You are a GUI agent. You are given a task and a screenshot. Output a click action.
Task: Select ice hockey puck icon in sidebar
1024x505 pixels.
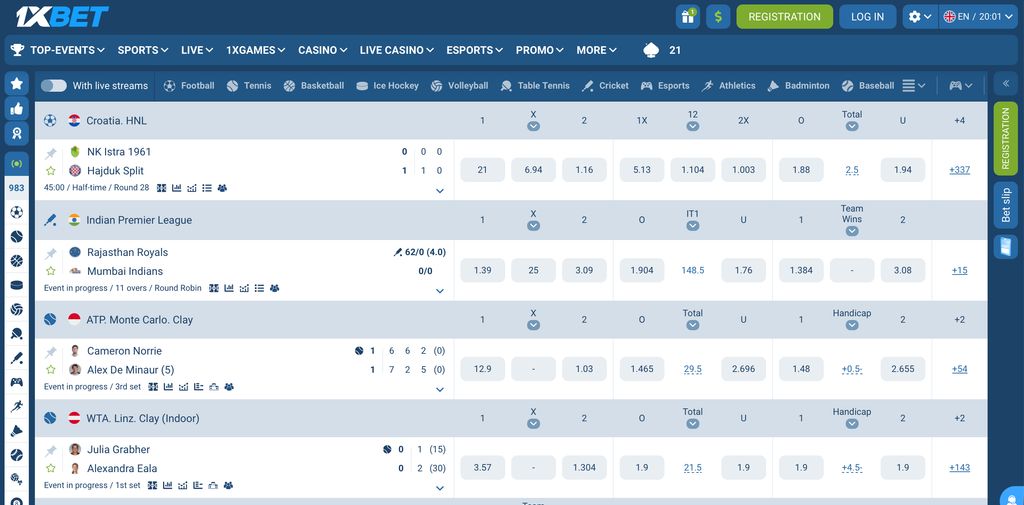coord(16,285)
